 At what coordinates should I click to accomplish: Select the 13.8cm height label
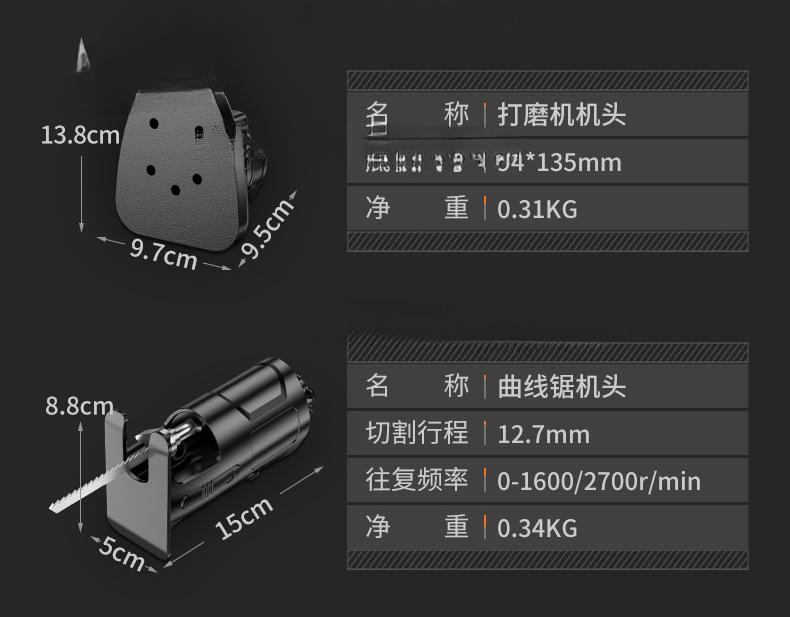pos(80,135)
